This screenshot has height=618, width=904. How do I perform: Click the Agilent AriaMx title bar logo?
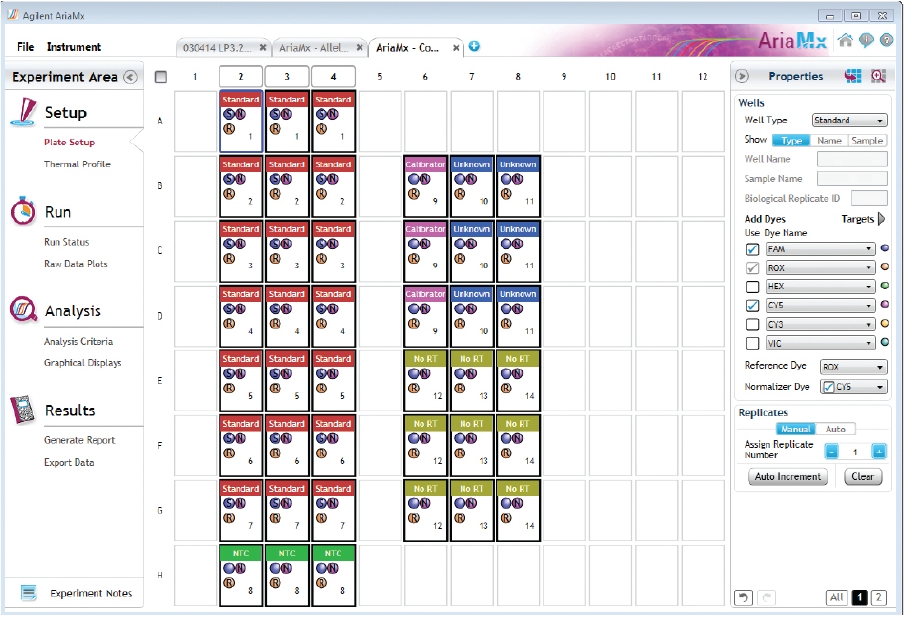click(x=13, y=14)
